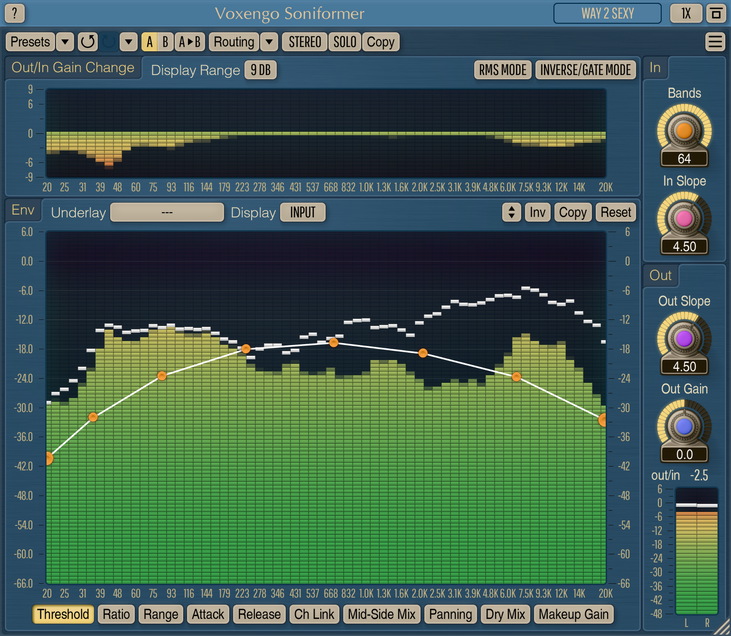Click the Out panel tab

tap(661, 276)
